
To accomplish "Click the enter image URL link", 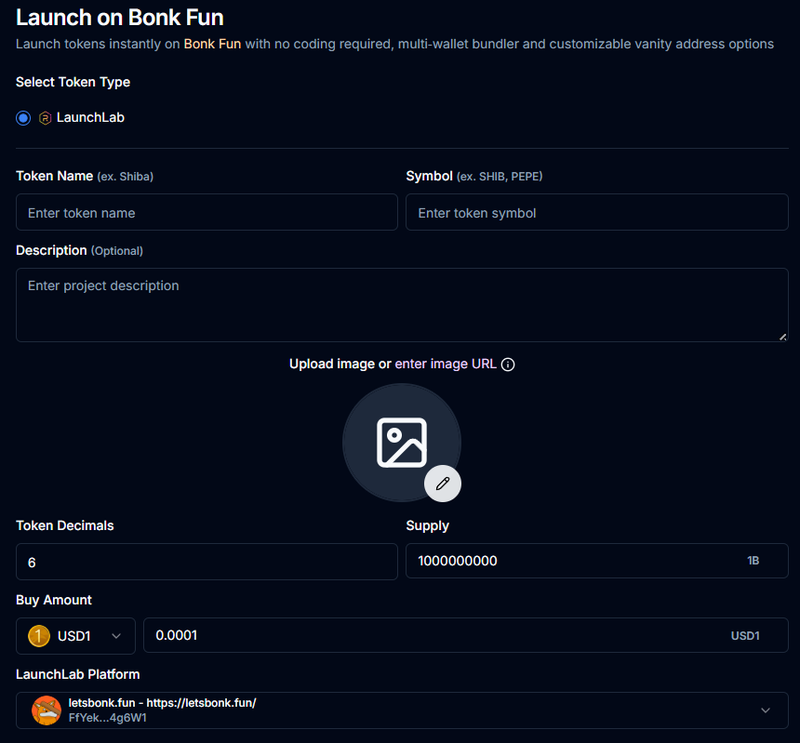I will tap(445, 364).
